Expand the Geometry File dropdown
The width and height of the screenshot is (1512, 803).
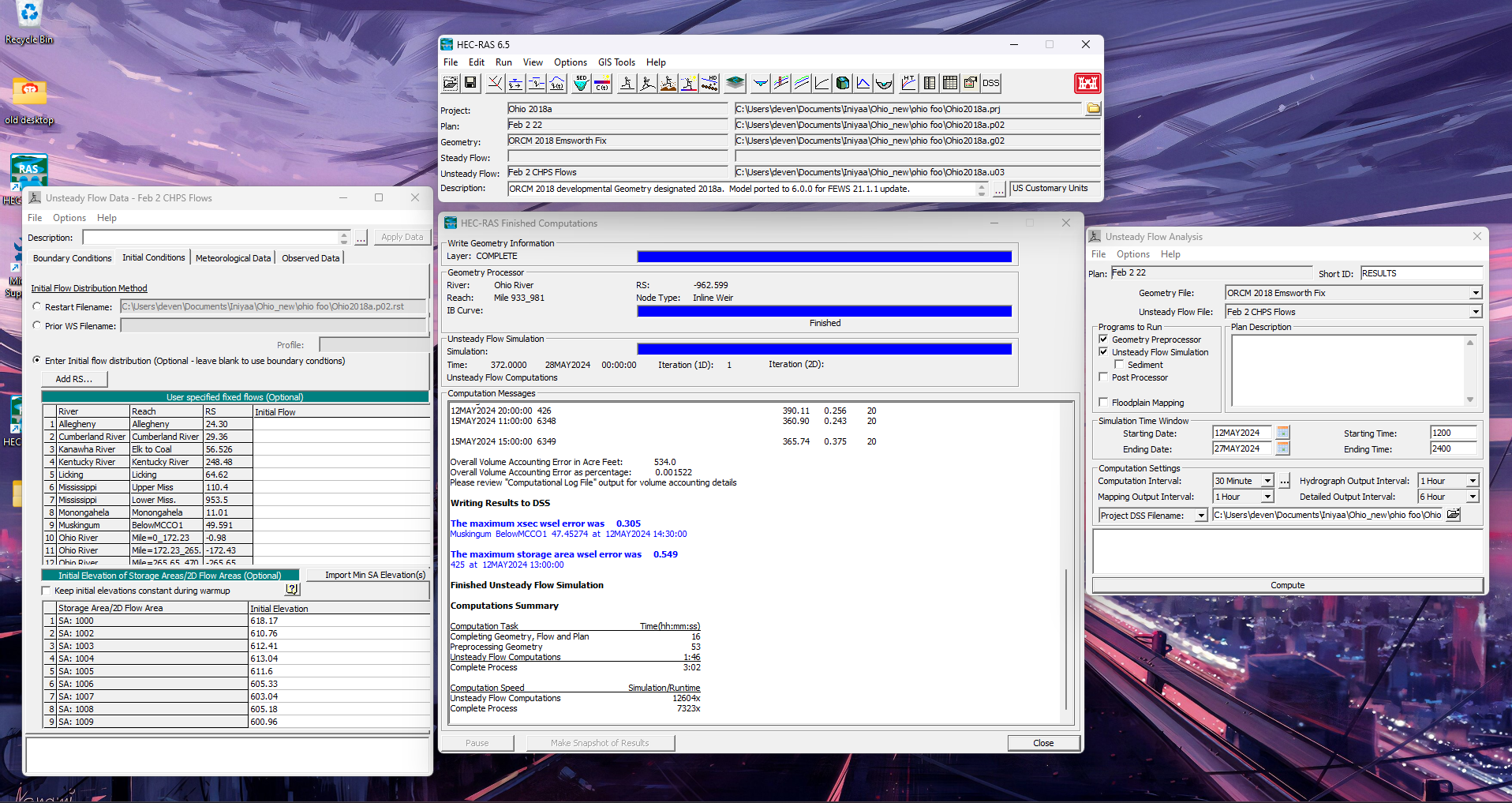[x=1476, y=293]
